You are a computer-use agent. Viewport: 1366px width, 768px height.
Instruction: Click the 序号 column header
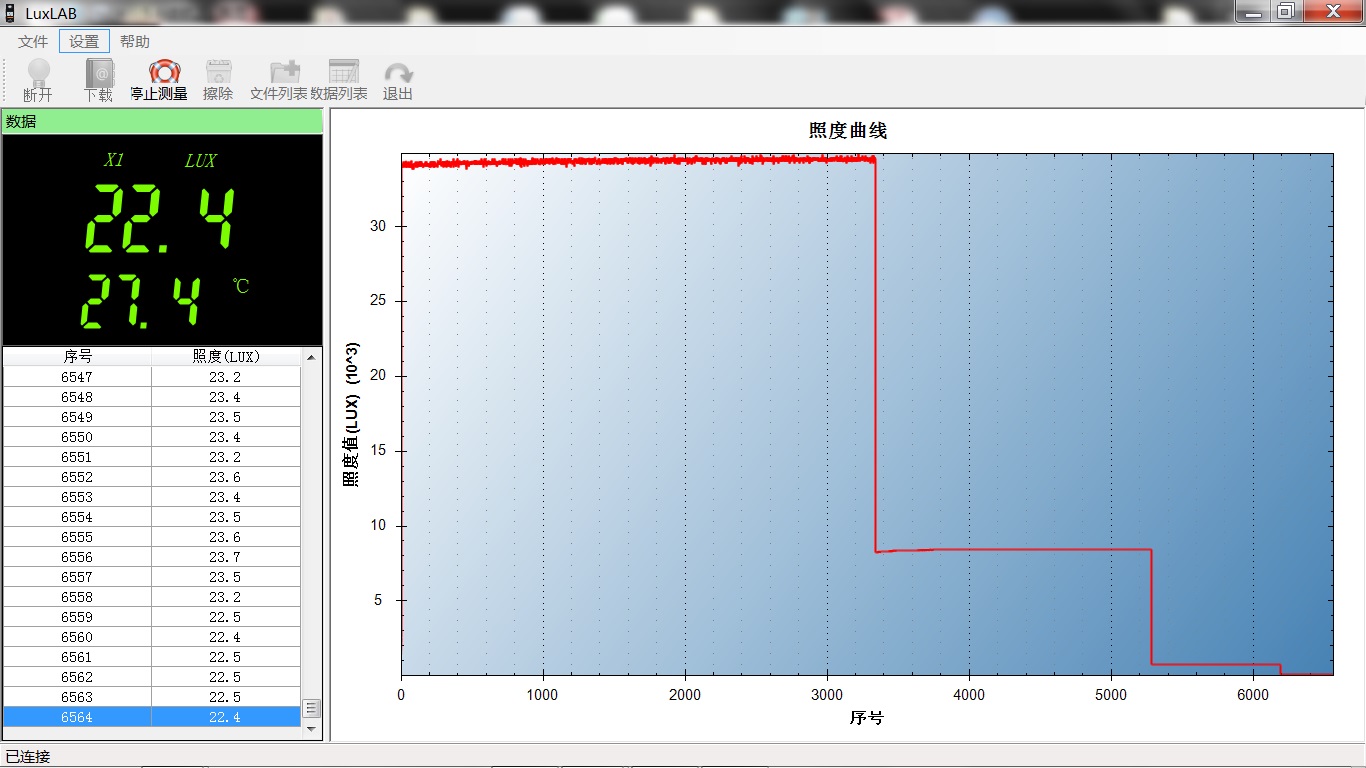(x=77, y=356)
